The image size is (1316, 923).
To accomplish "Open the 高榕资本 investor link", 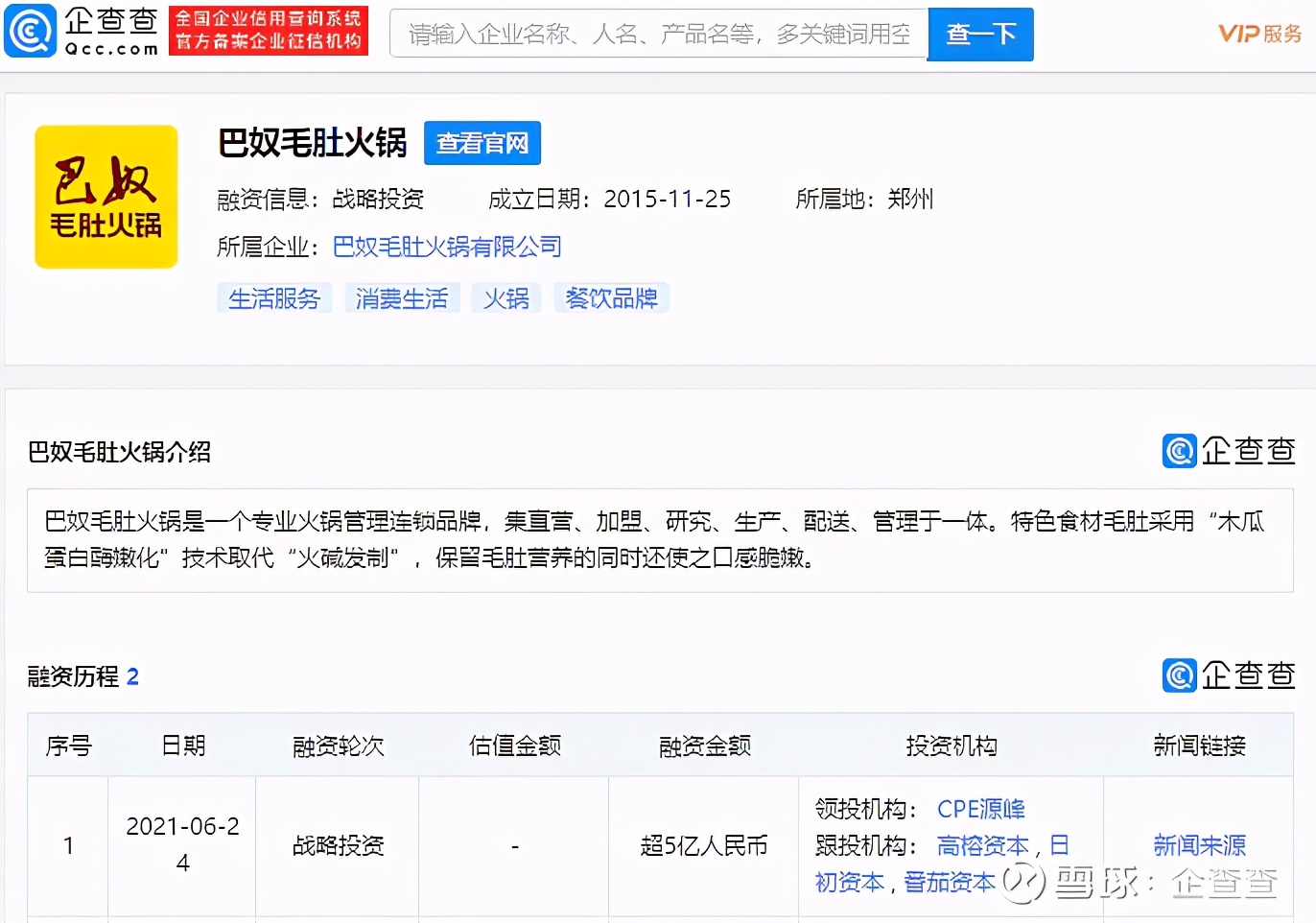I will click(x=982, y=845).
